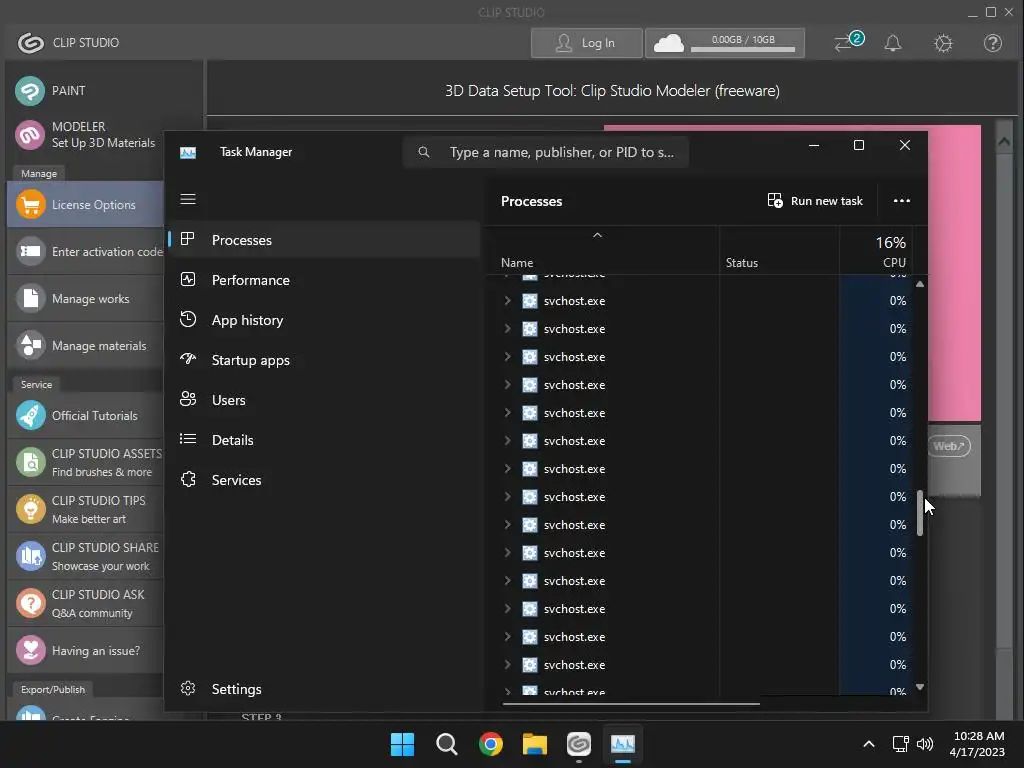Open Startup apps in Task Manager
This screenshot has height=768, width=1024.
[324, 360]
